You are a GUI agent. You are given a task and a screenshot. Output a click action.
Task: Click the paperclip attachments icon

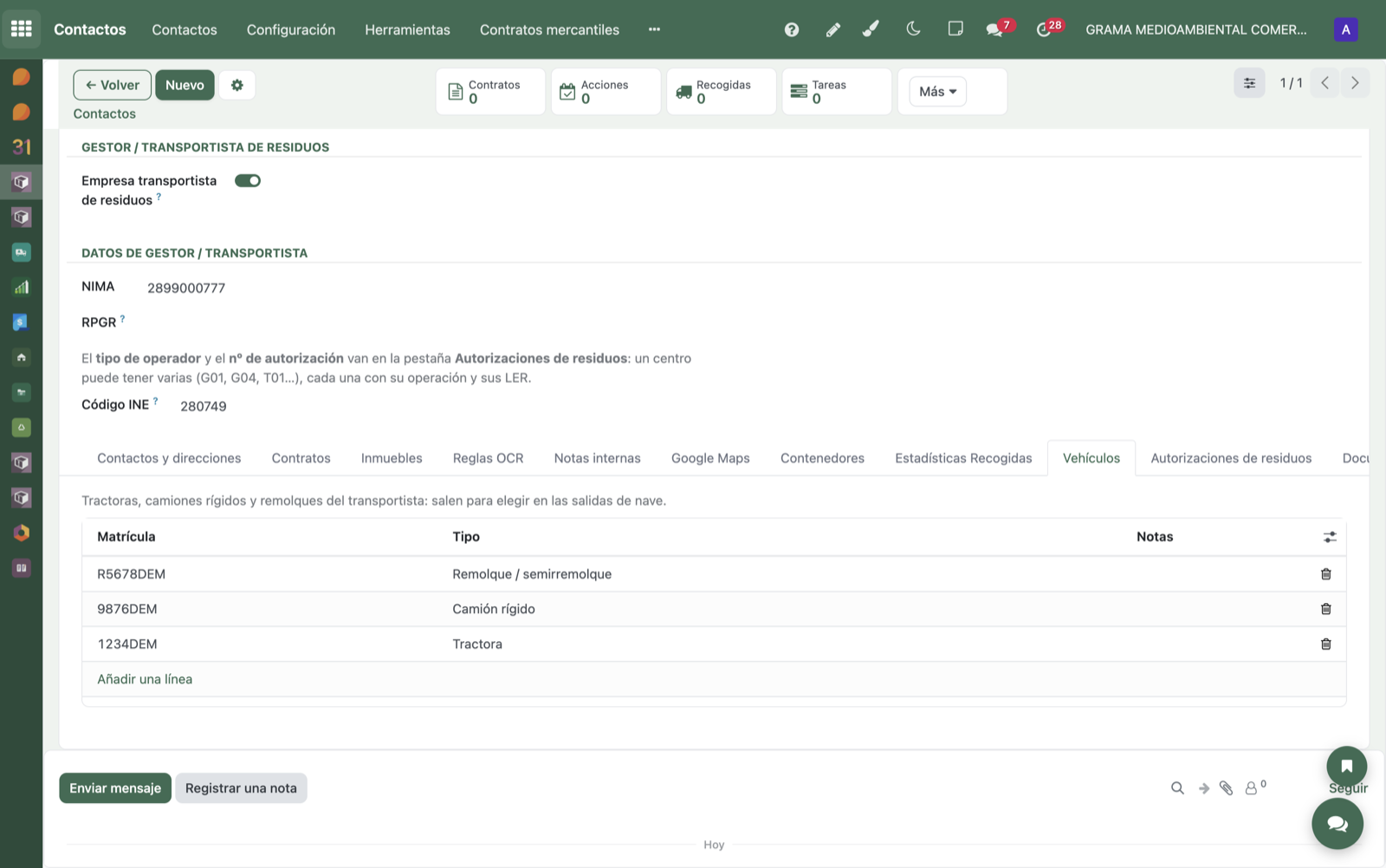(x=1226, y=788)
